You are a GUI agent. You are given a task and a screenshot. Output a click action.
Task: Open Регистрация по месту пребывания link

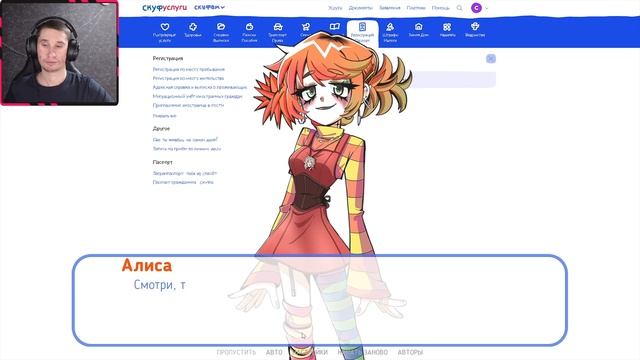[x=189, y=69]
